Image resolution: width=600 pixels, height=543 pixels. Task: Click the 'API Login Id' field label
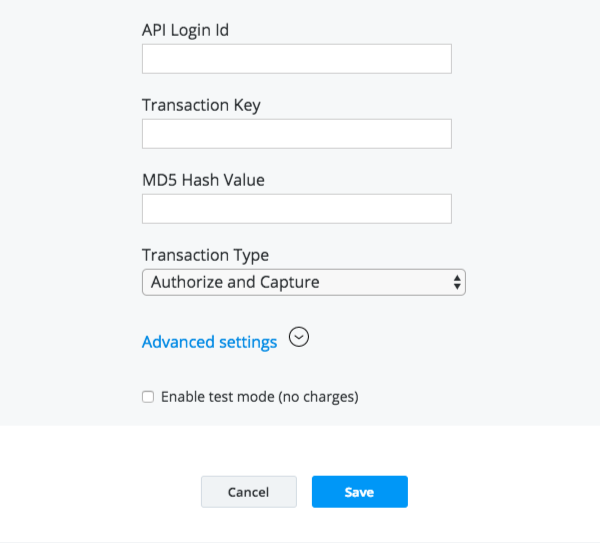[185, 30]
